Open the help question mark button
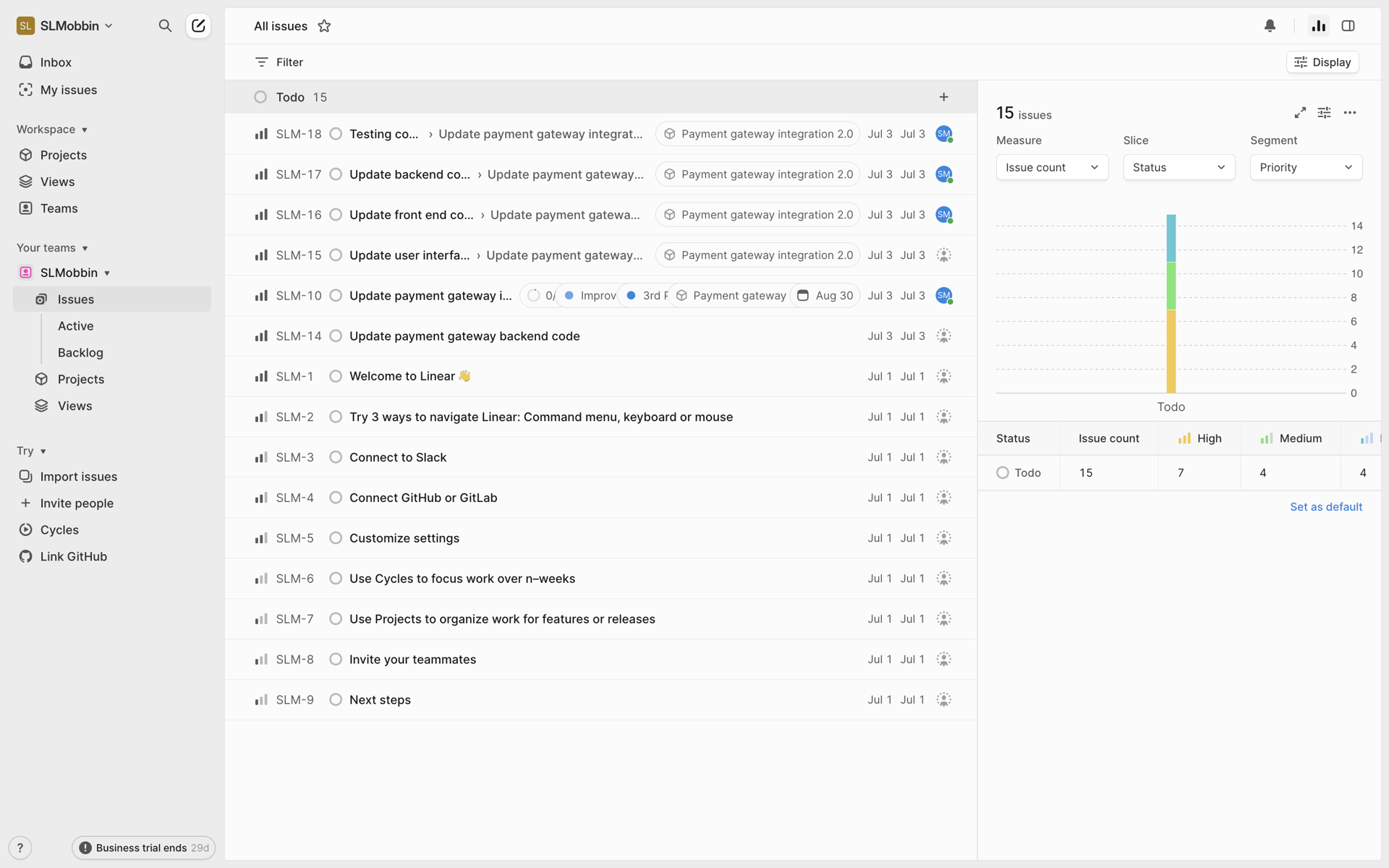 point(20,848)
